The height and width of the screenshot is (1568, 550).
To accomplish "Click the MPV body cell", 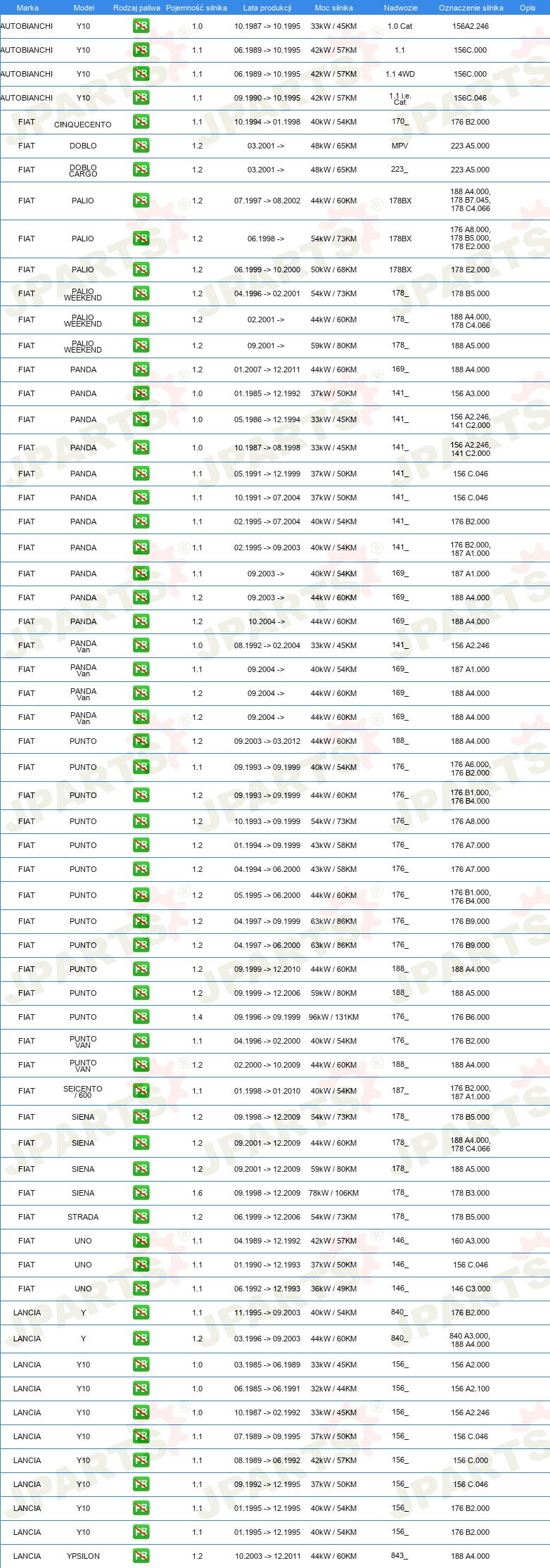I will 400,146.
